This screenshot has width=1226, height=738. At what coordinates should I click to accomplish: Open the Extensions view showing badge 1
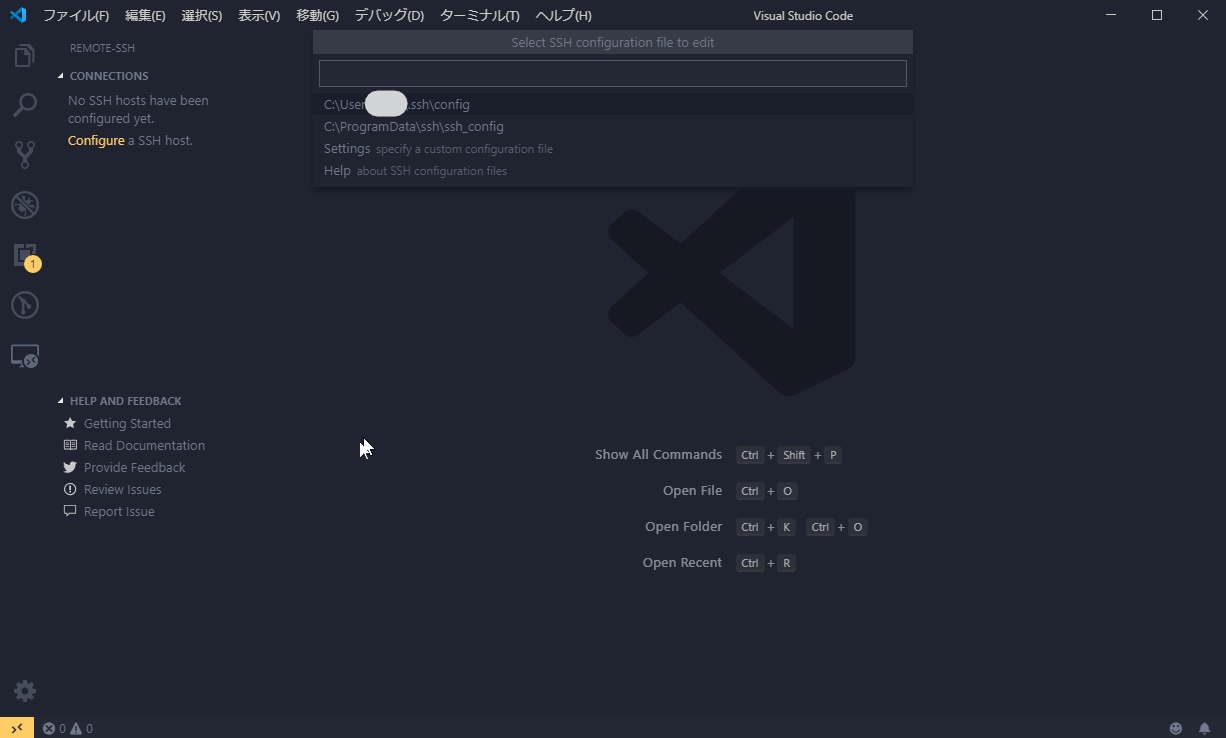point(24,255)
